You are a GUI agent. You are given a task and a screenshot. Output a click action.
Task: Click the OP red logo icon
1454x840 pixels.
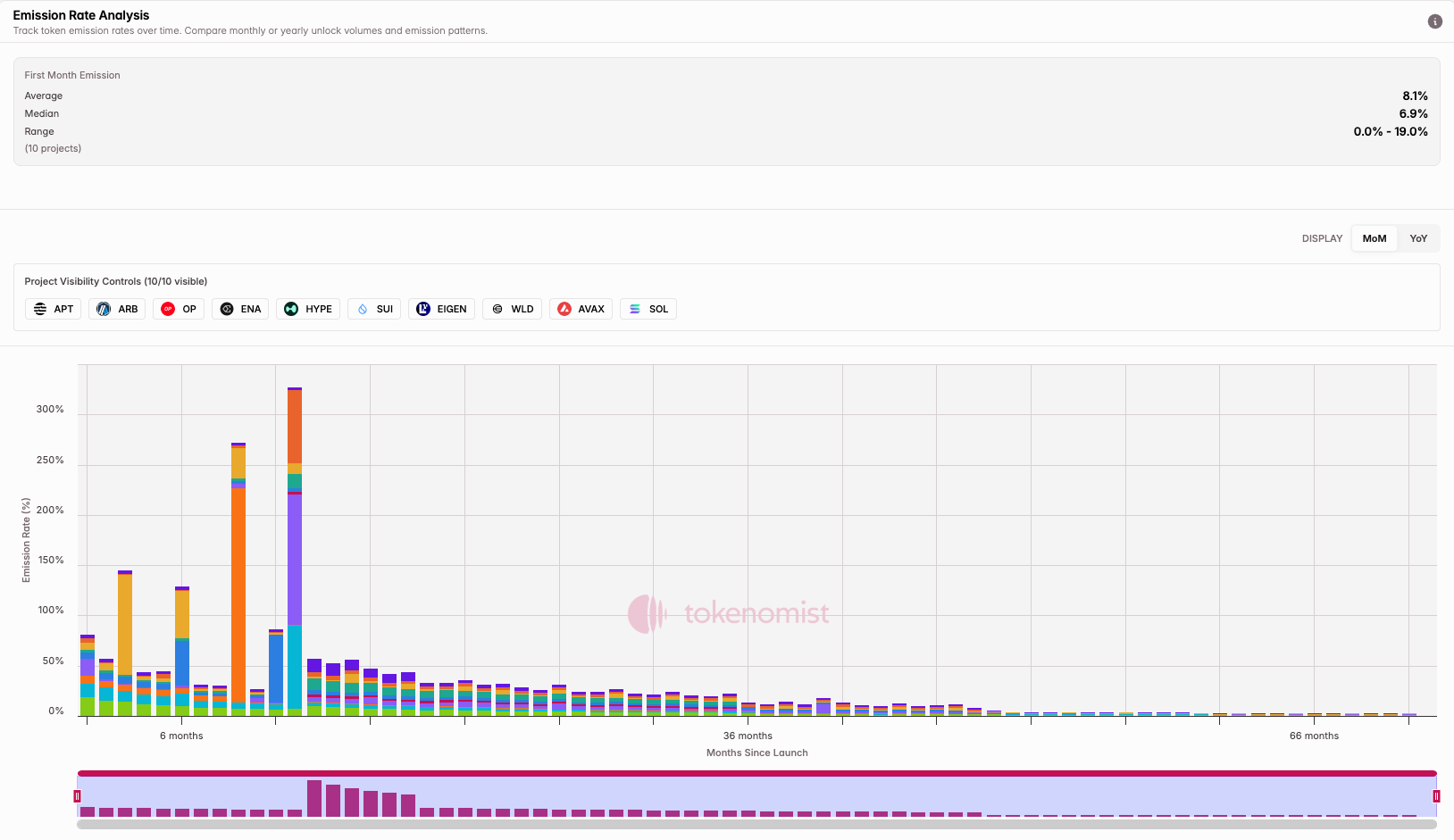168,309
